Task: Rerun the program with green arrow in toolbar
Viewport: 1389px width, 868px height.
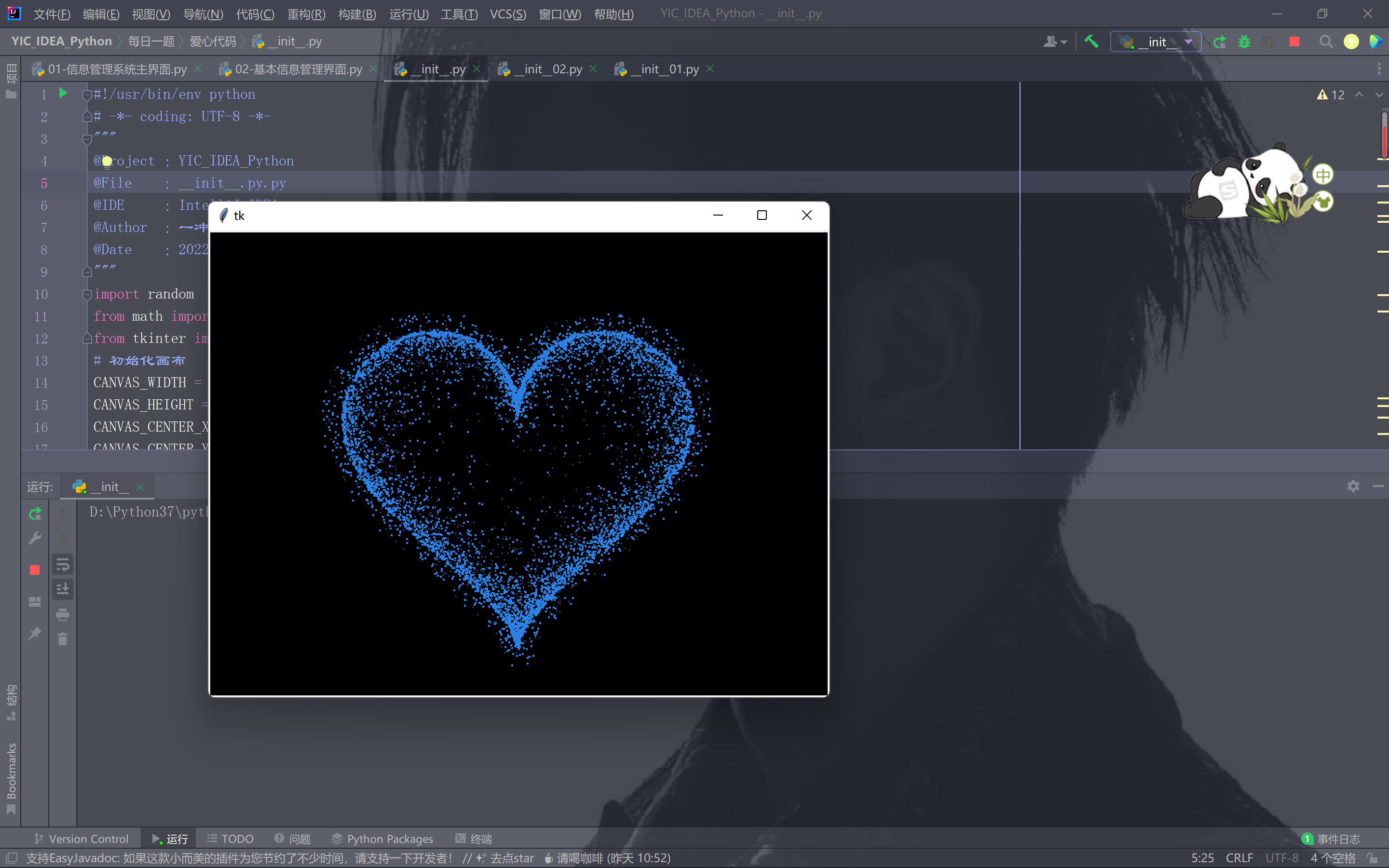Action: coord(1219,41)
